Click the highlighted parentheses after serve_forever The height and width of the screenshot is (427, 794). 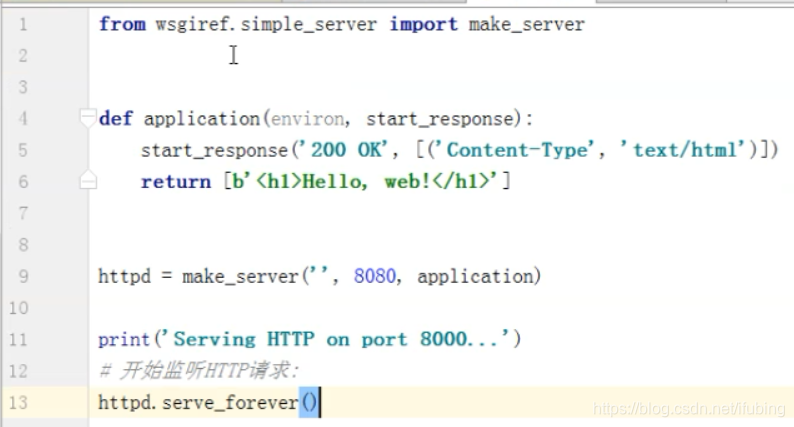pos(309,403)
